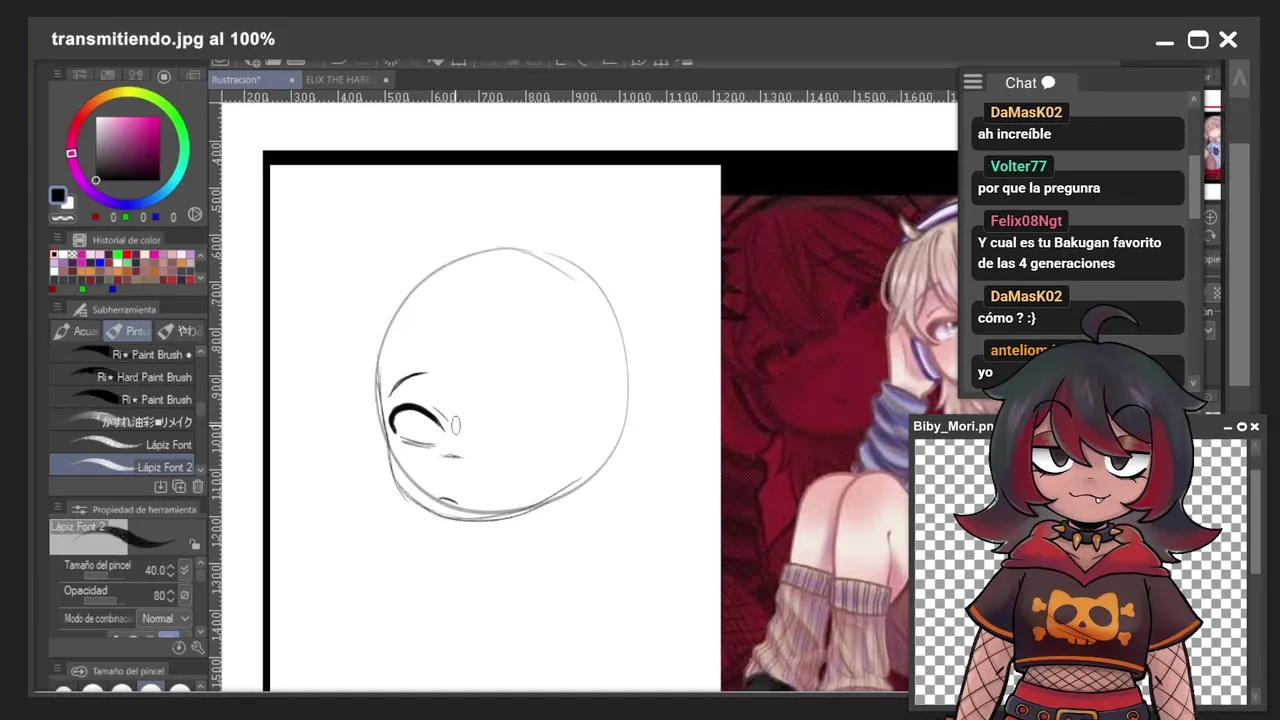Open the Chat hamburger menu

pyautogui.click(x=973, y=83)
